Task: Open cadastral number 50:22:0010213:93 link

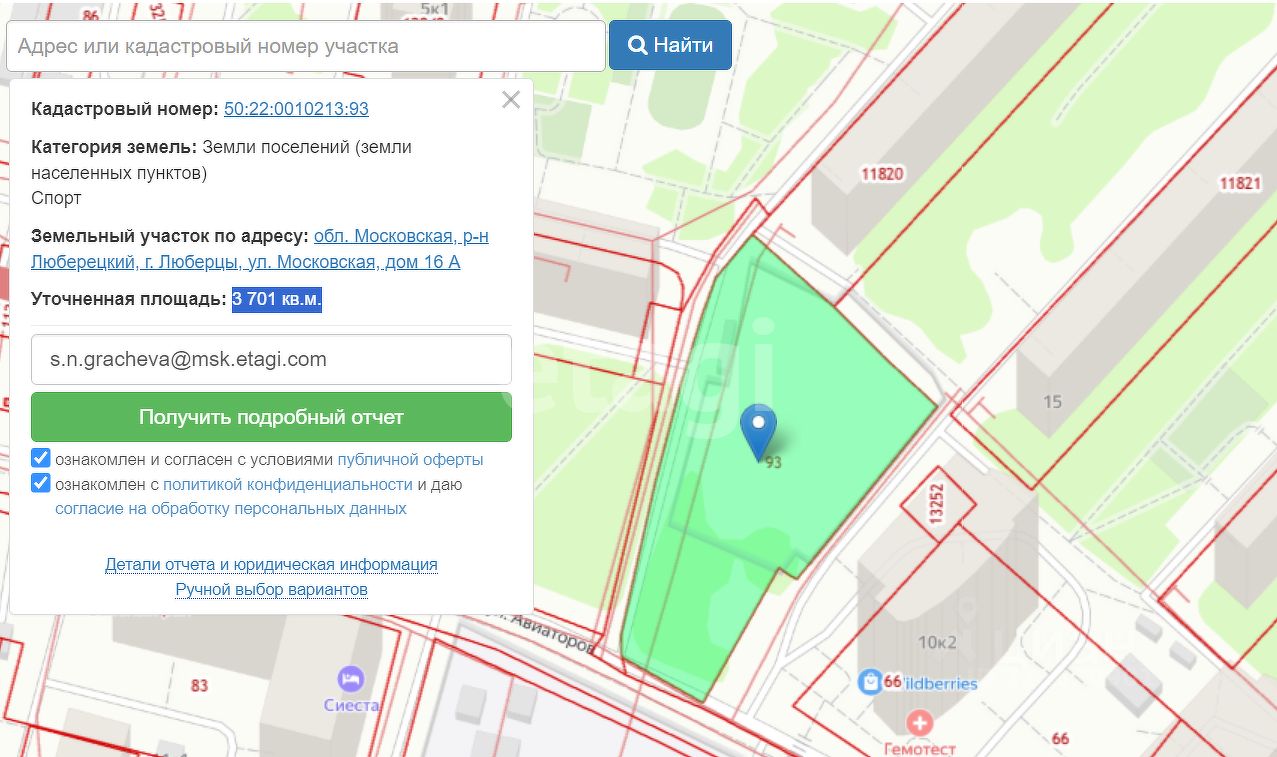Action: pos(296,109)
